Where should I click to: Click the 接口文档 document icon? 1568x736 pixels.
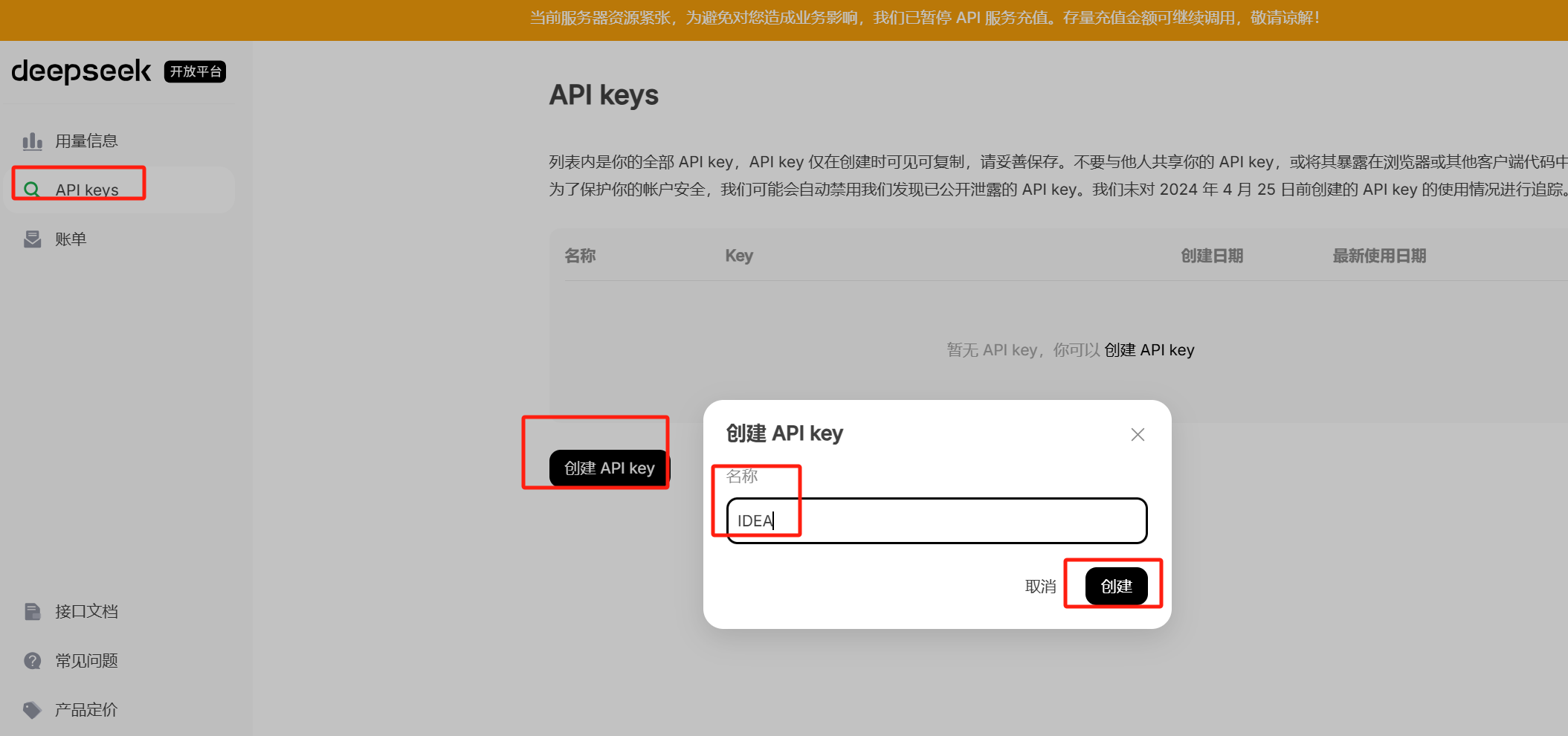(x=32, y=611)
